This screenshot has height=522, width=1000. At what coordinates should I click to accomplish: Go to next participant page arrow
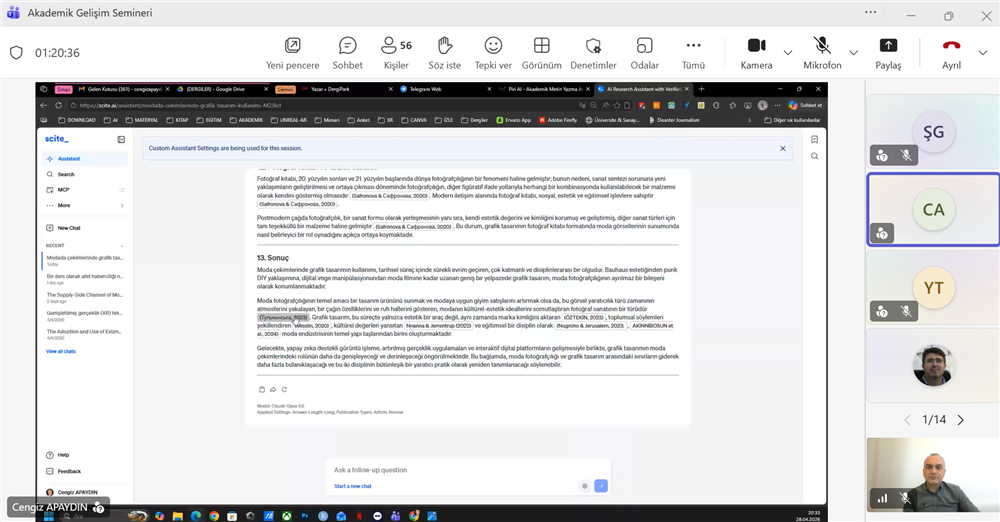(x=960, y=420)
